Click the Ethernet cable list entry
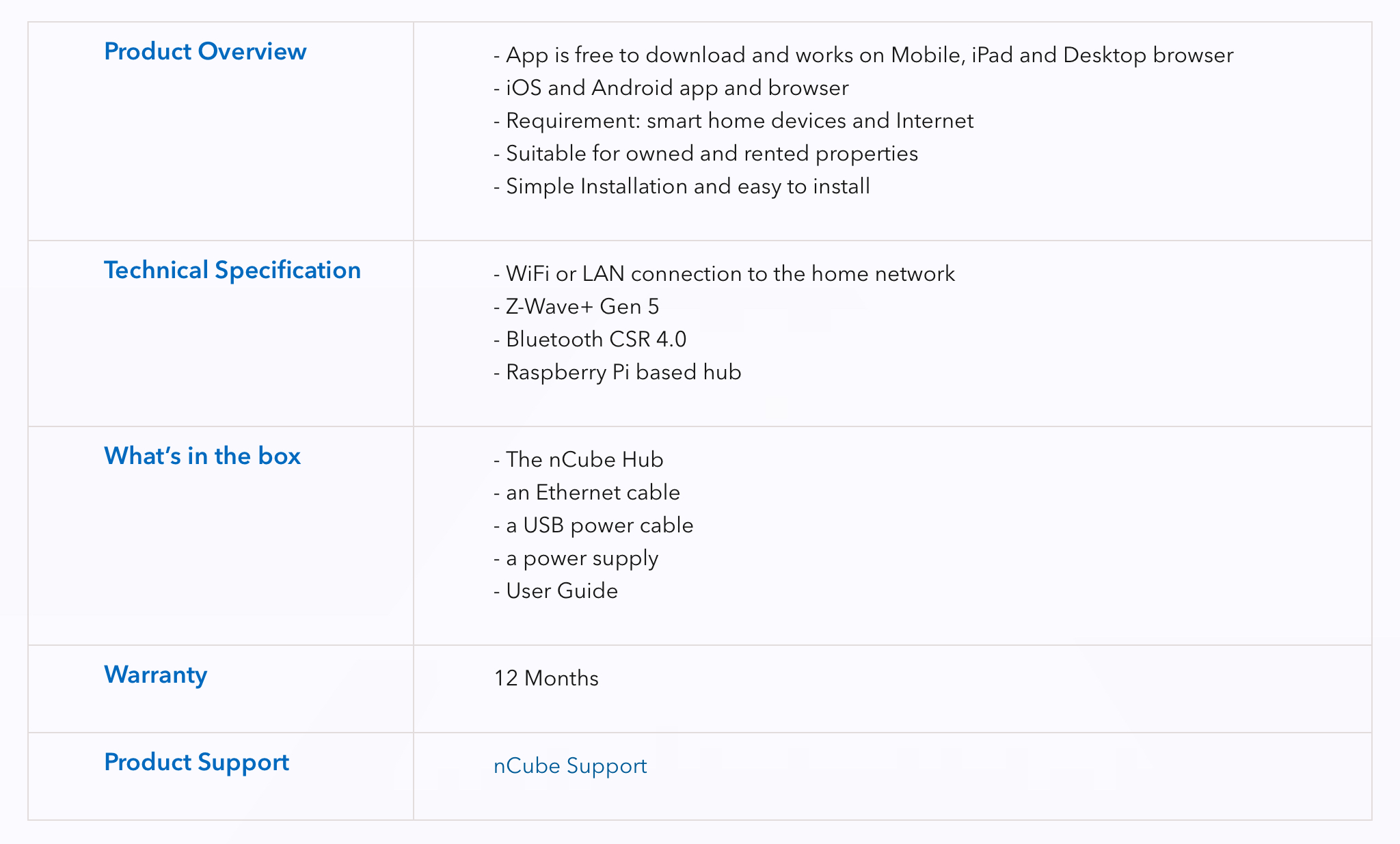This screenshot has height=844, width=1400. (587, 492)
